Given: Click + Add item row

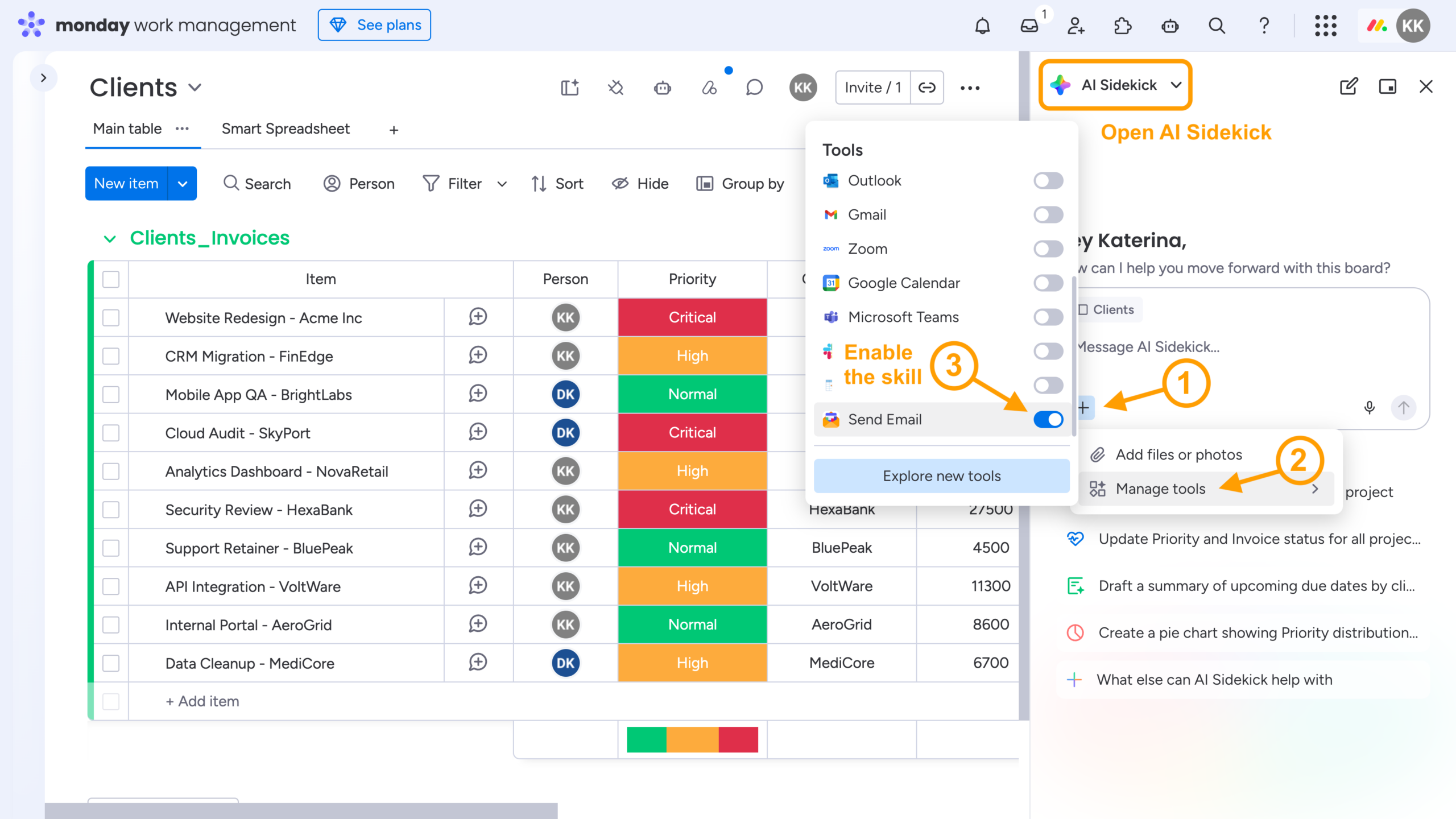Looking at the screenshot, I should point(202,701).
